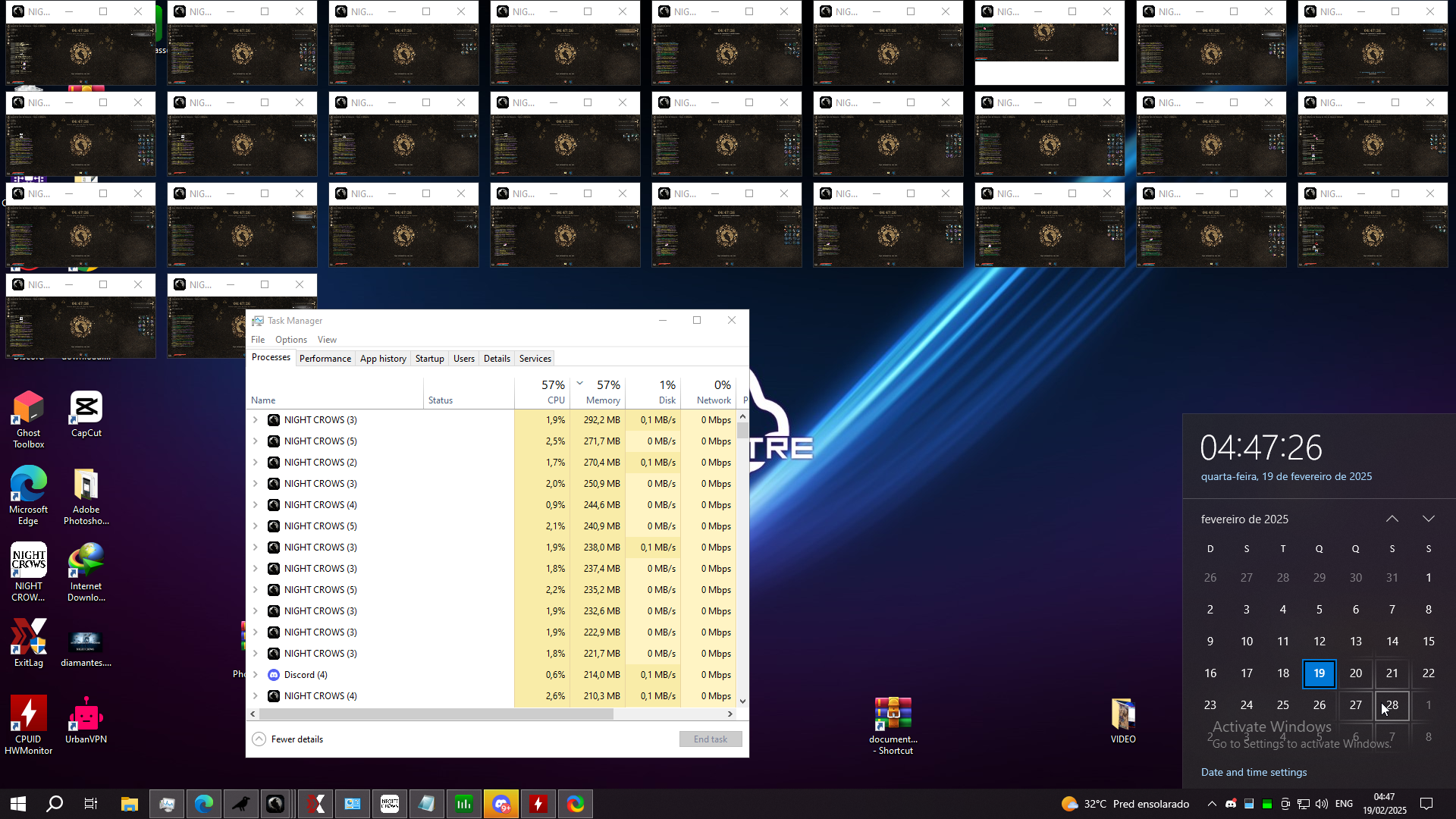The width and height of the screenshot is (1456, 819).
Task: Go to the previous month in the calendar
Action: pyautogui.click(x=1392, y=519)
